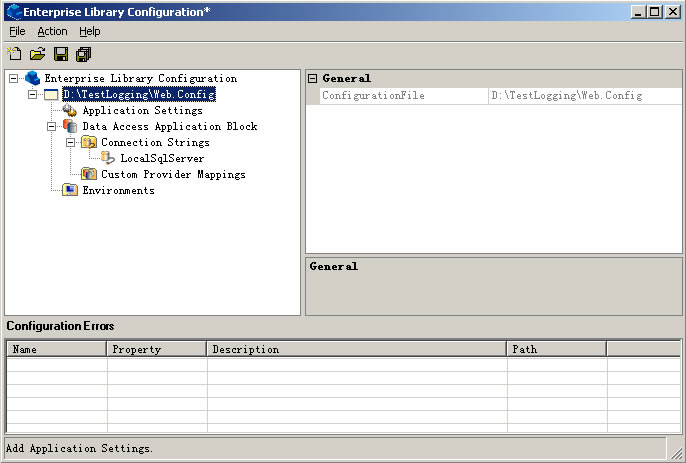686x463 pixels.
Task: Click the Path column header
Action: click(x=556, y=349)
